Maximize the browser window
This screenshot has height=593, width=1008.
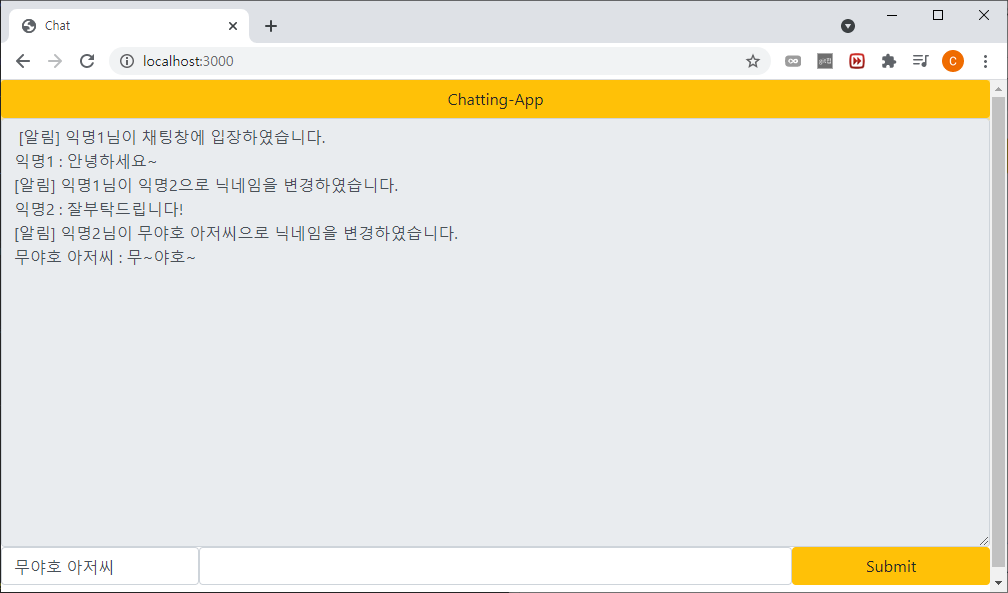[938, 15]
